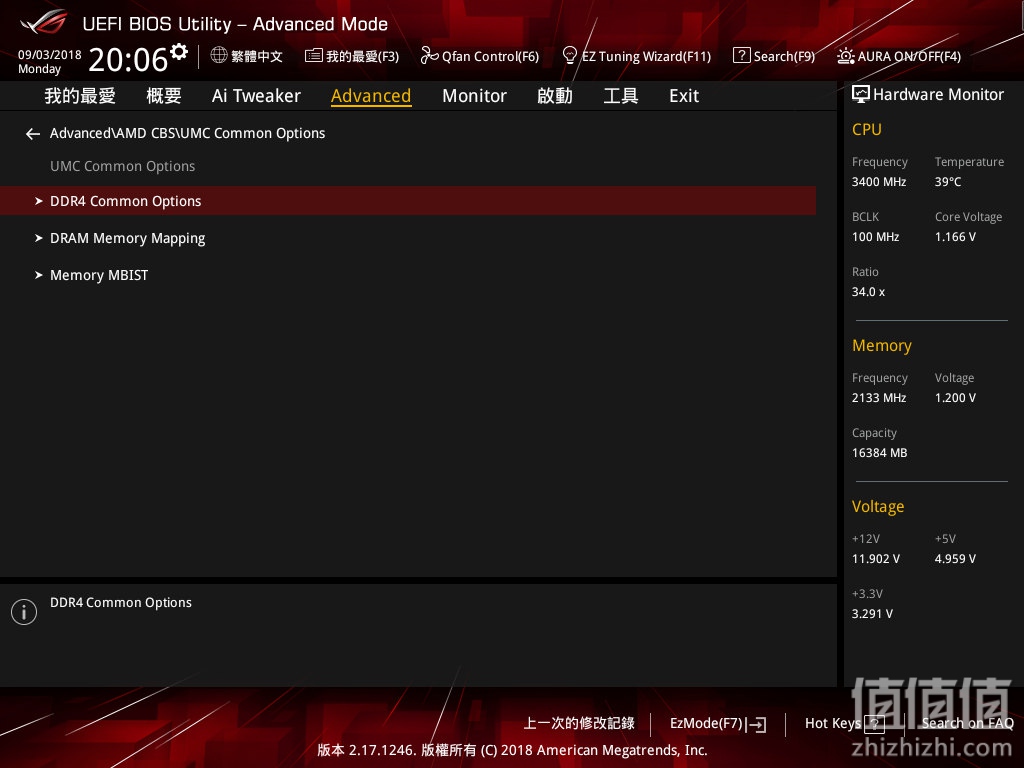
Task: Start EZ Tuning Wizard(F11)
Action: 647,56
